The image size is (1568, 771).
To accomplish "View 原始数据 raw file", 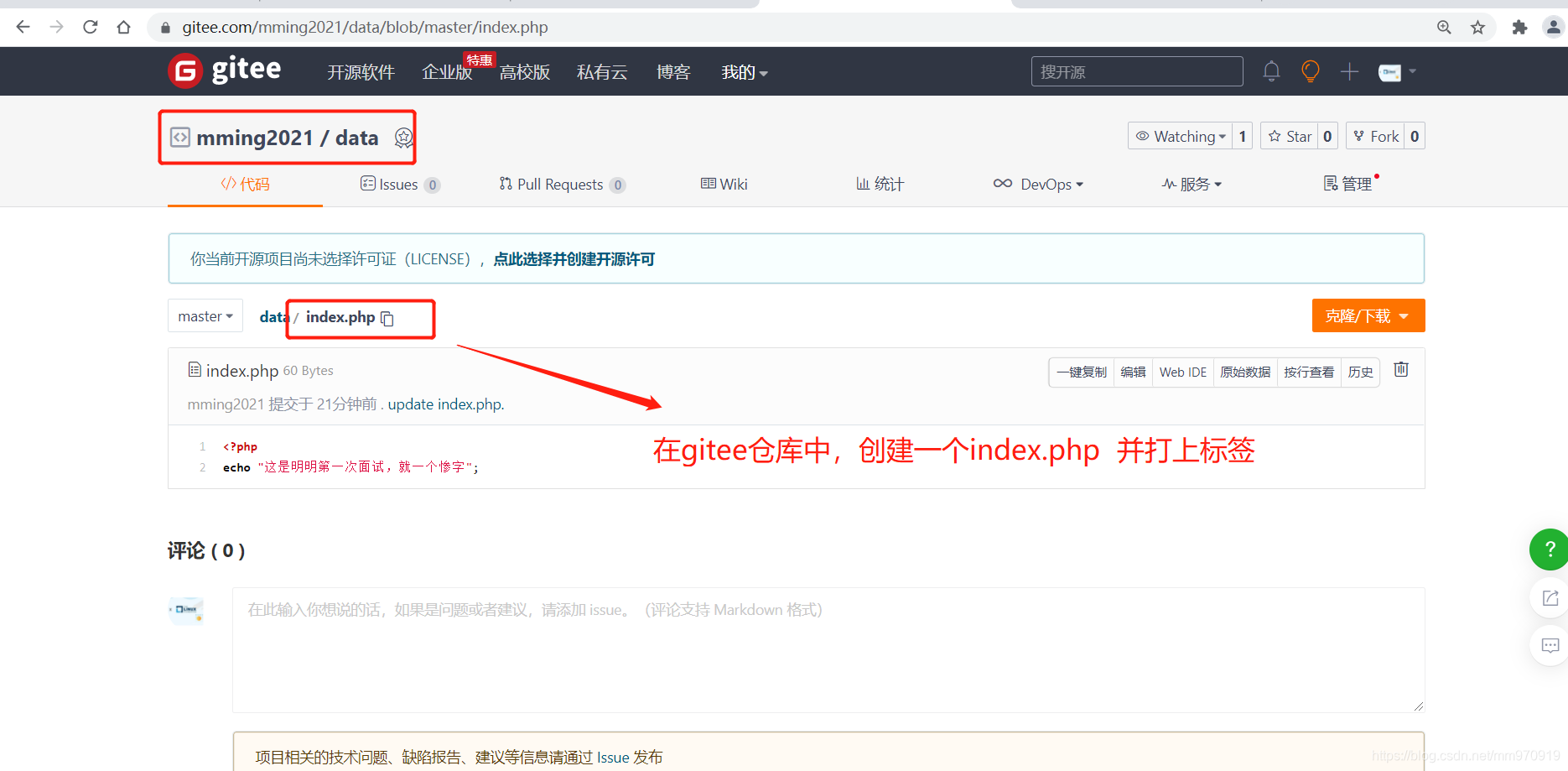I will (1245, 372).
